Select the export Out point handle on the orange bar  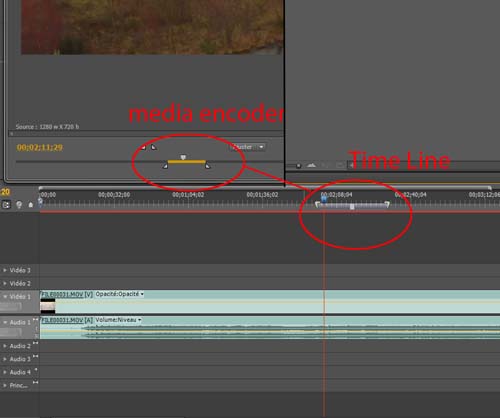(208, 165)
